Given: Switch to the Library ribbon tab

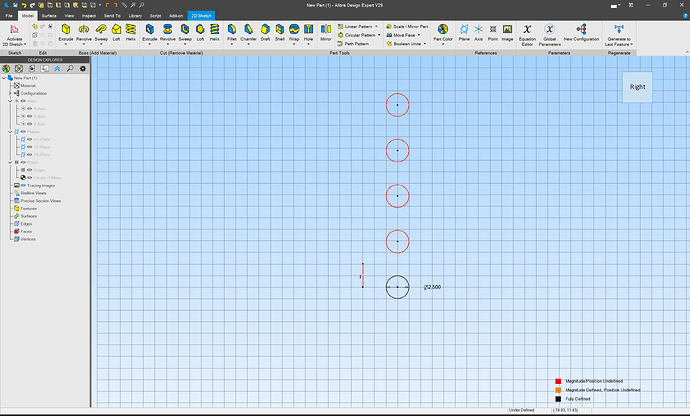Looking at the screenshot, I should [x=135, y=15].
